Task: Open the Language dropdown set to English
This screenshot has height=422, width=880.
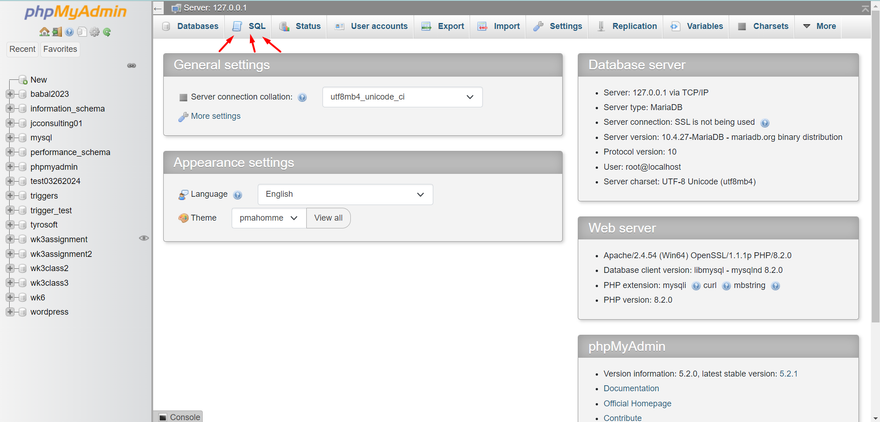Action: (x=345, y=194)
